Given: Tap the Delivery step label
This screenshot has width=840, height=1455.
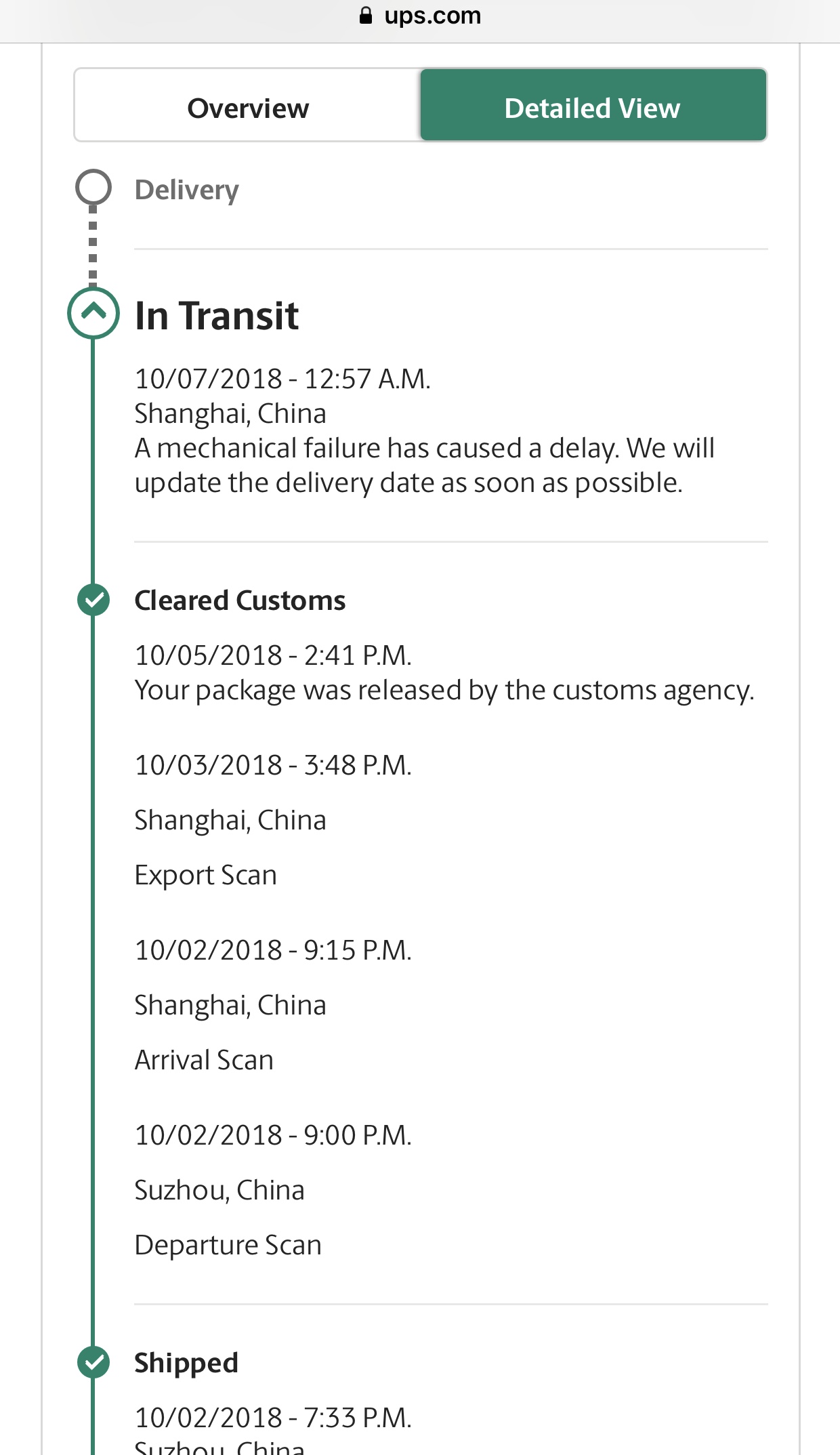Looking at the screenshot, I should 187,190.
